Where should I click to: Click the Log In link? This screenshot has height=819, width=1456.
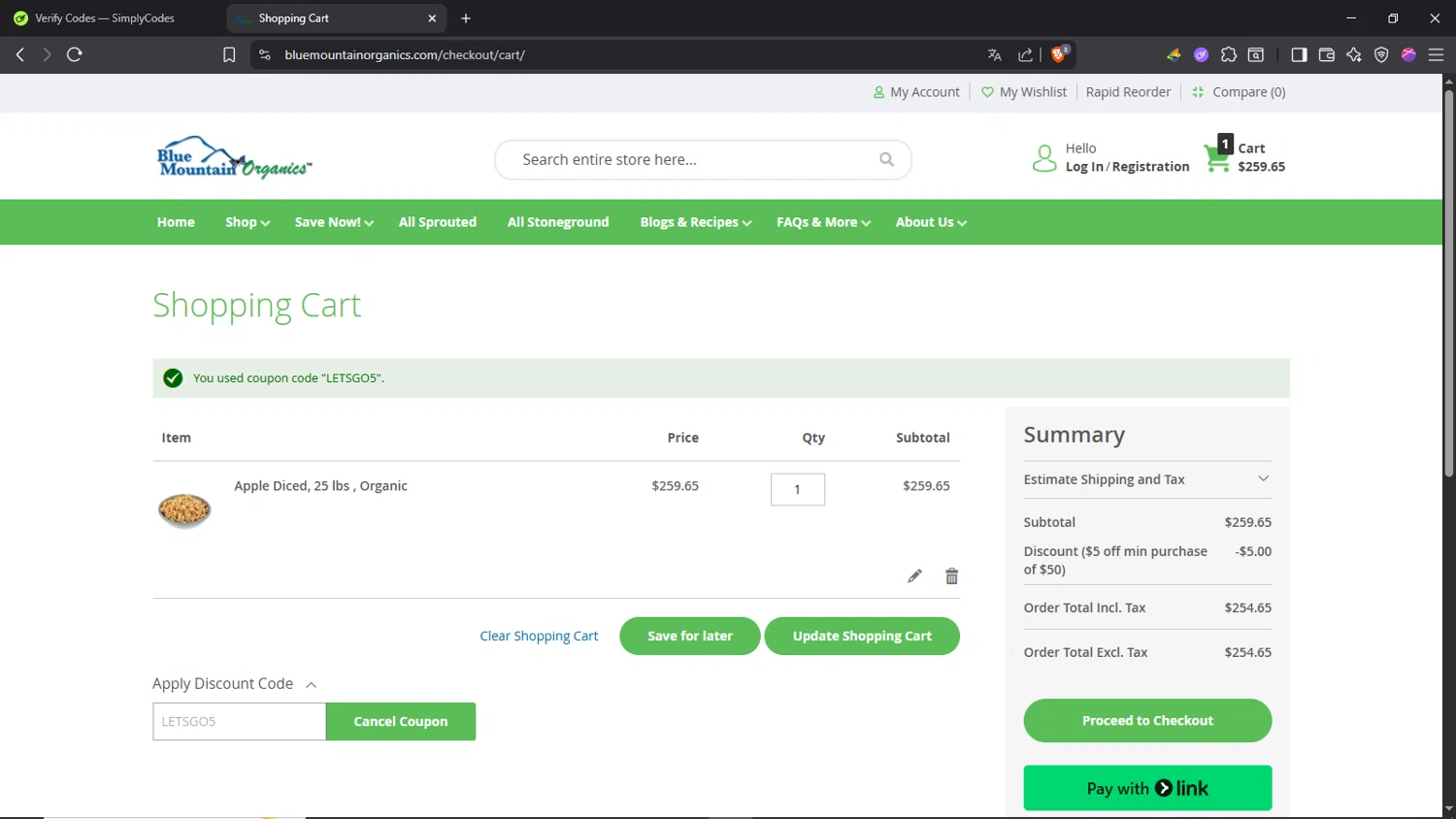[1084, 167]
